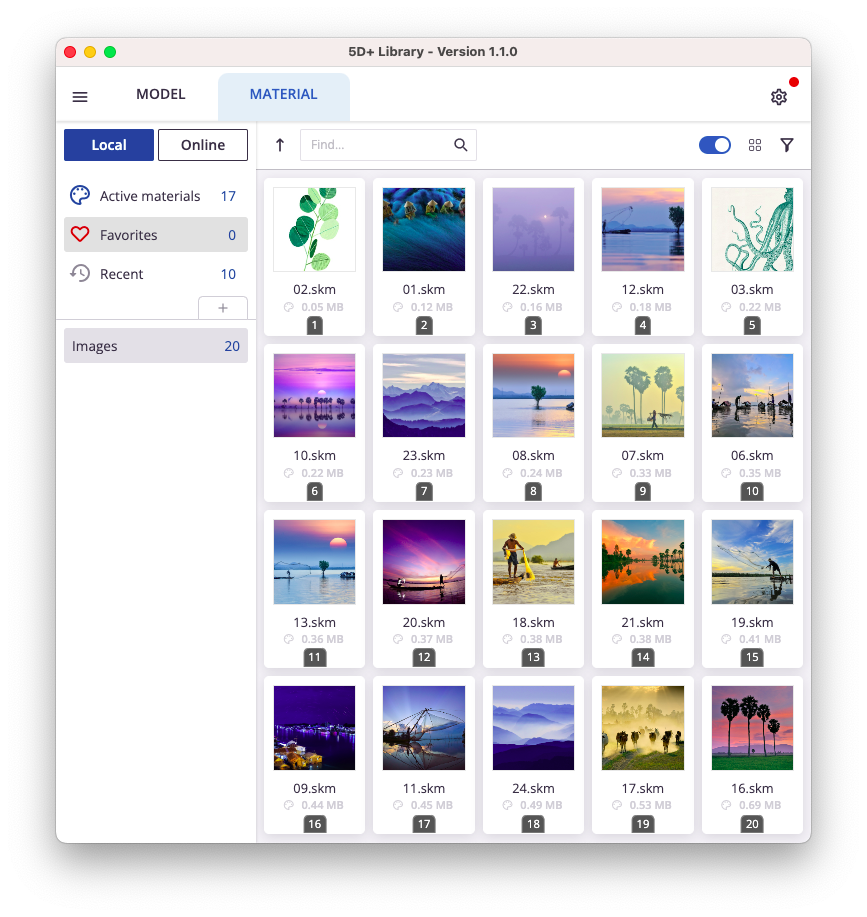
Task: Open the filter funnel icon
Action: [x=787, y=145]
